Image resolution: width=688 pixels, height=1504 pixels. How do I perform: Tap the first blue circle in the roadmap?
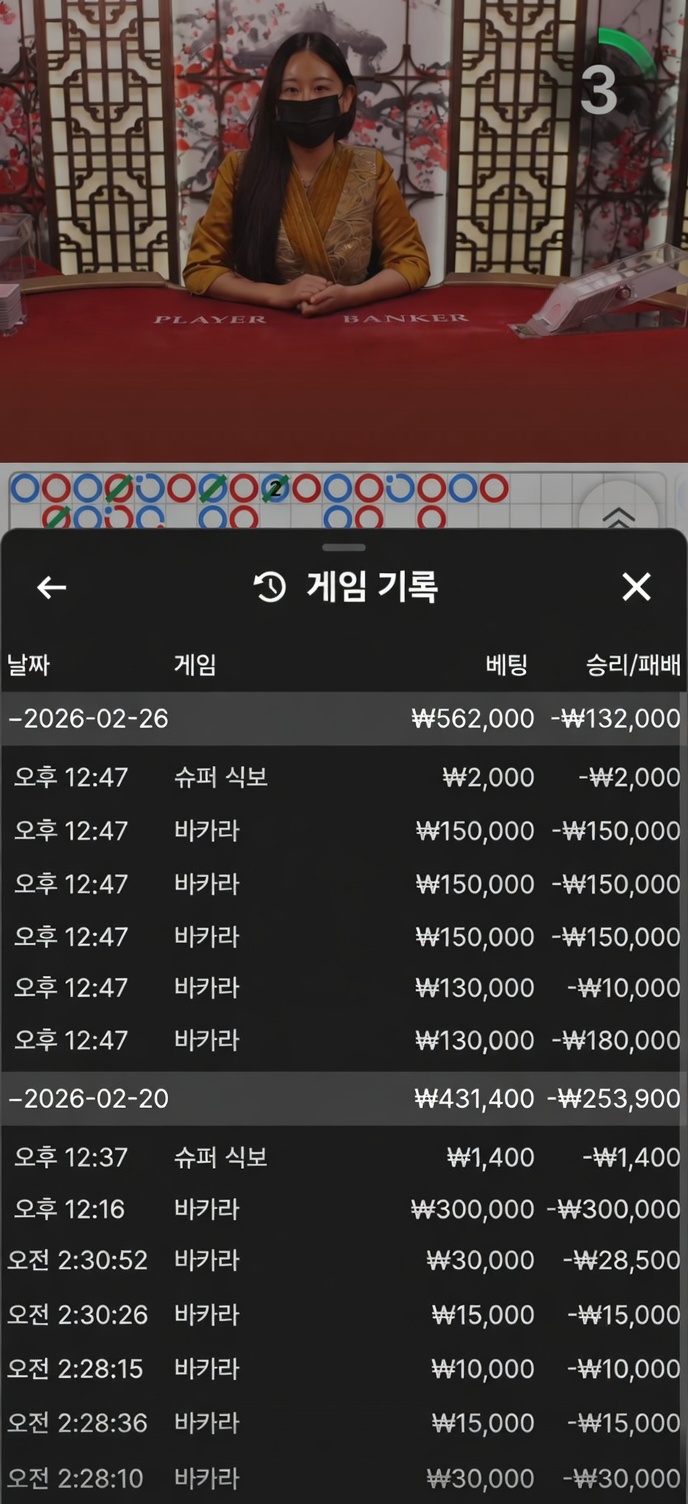(x=25, y=488)
